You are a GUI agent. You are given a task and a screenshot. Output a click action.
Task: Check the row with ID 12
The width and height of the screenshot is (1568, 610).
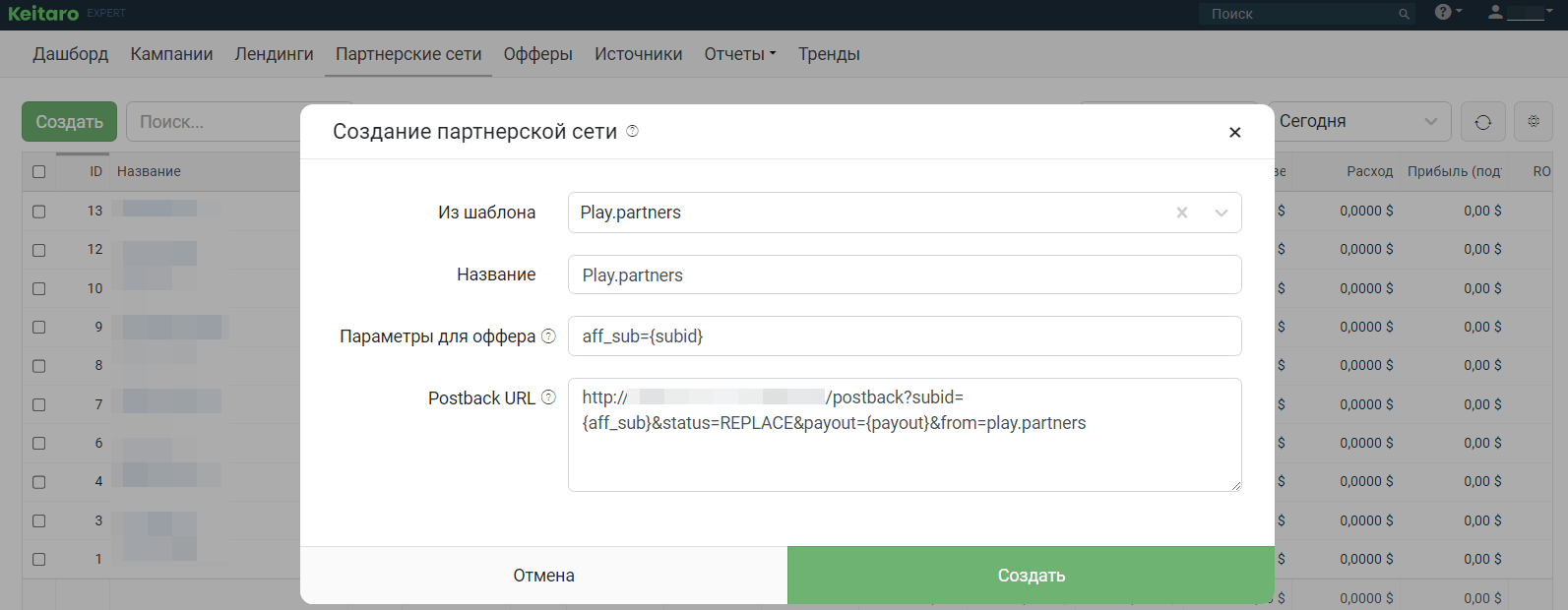coord(39,250)
